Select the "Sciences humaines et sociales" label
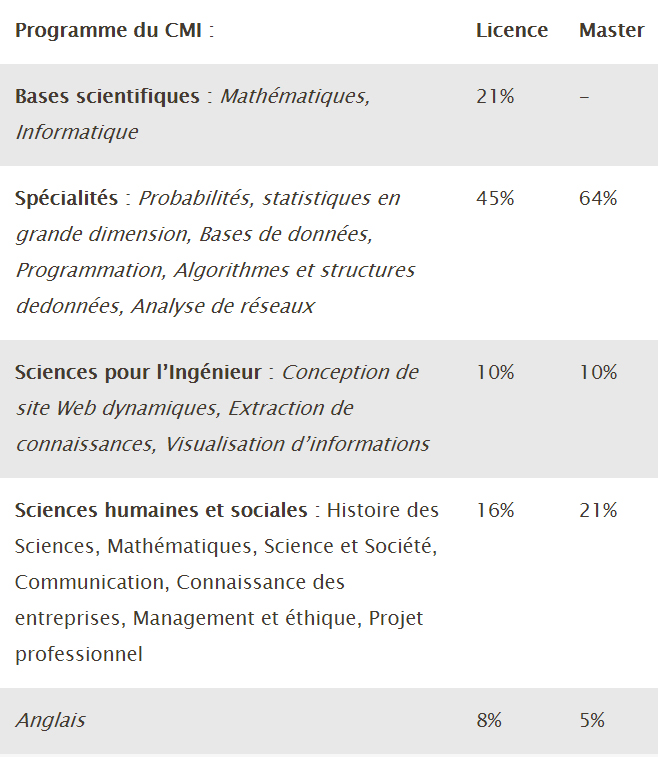Viewport: 658px width, 757px height. [161, 510]
